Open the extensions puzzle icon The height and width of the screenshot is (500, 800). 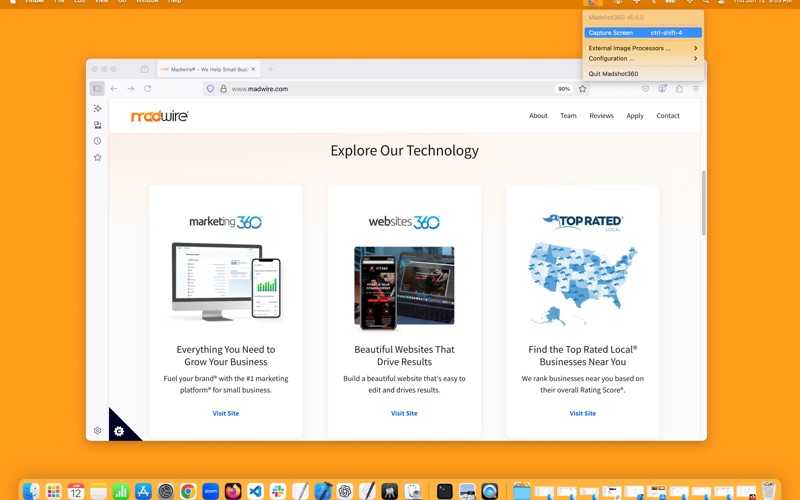pos(679,89)
